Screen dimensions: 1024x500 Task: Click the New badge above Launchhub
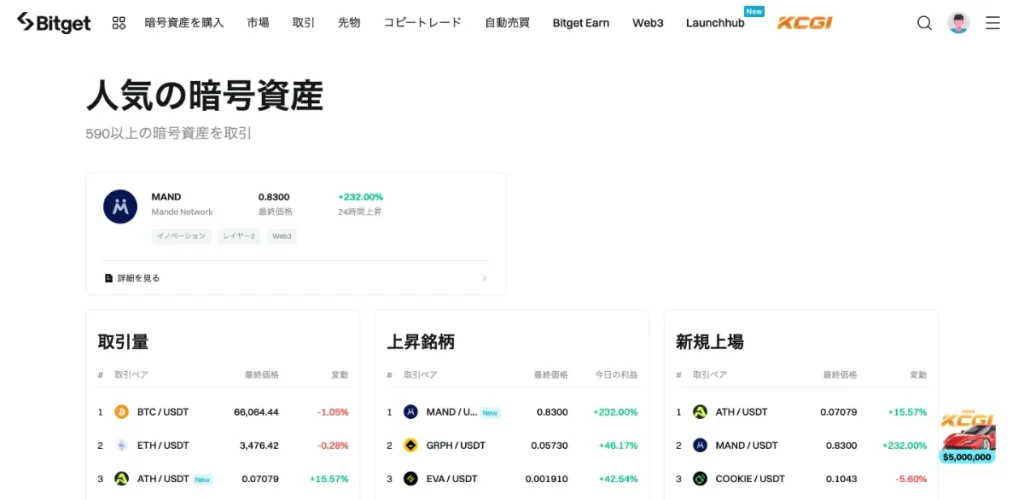(754, 11)
